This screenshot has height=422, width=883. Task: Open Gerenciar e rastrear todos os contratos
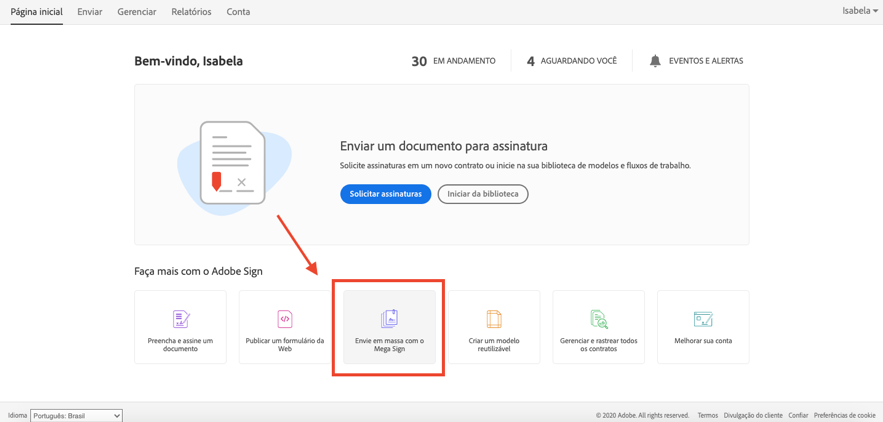click(599, 327)
